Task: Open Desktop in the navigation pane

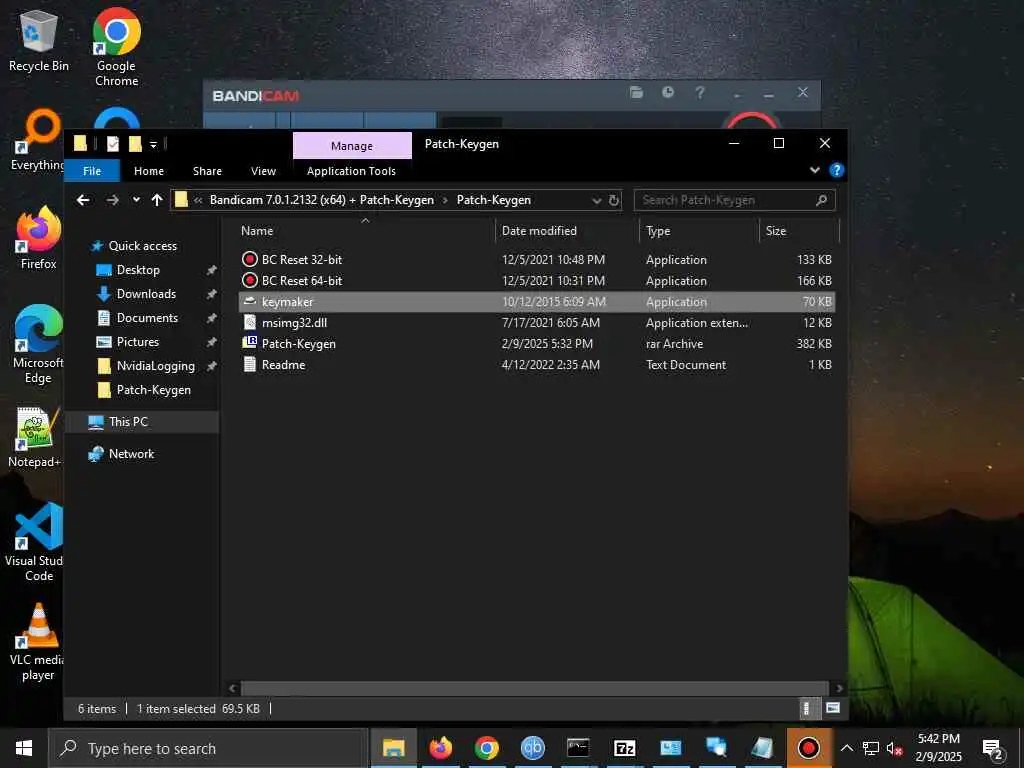Action: click(138, 270)
